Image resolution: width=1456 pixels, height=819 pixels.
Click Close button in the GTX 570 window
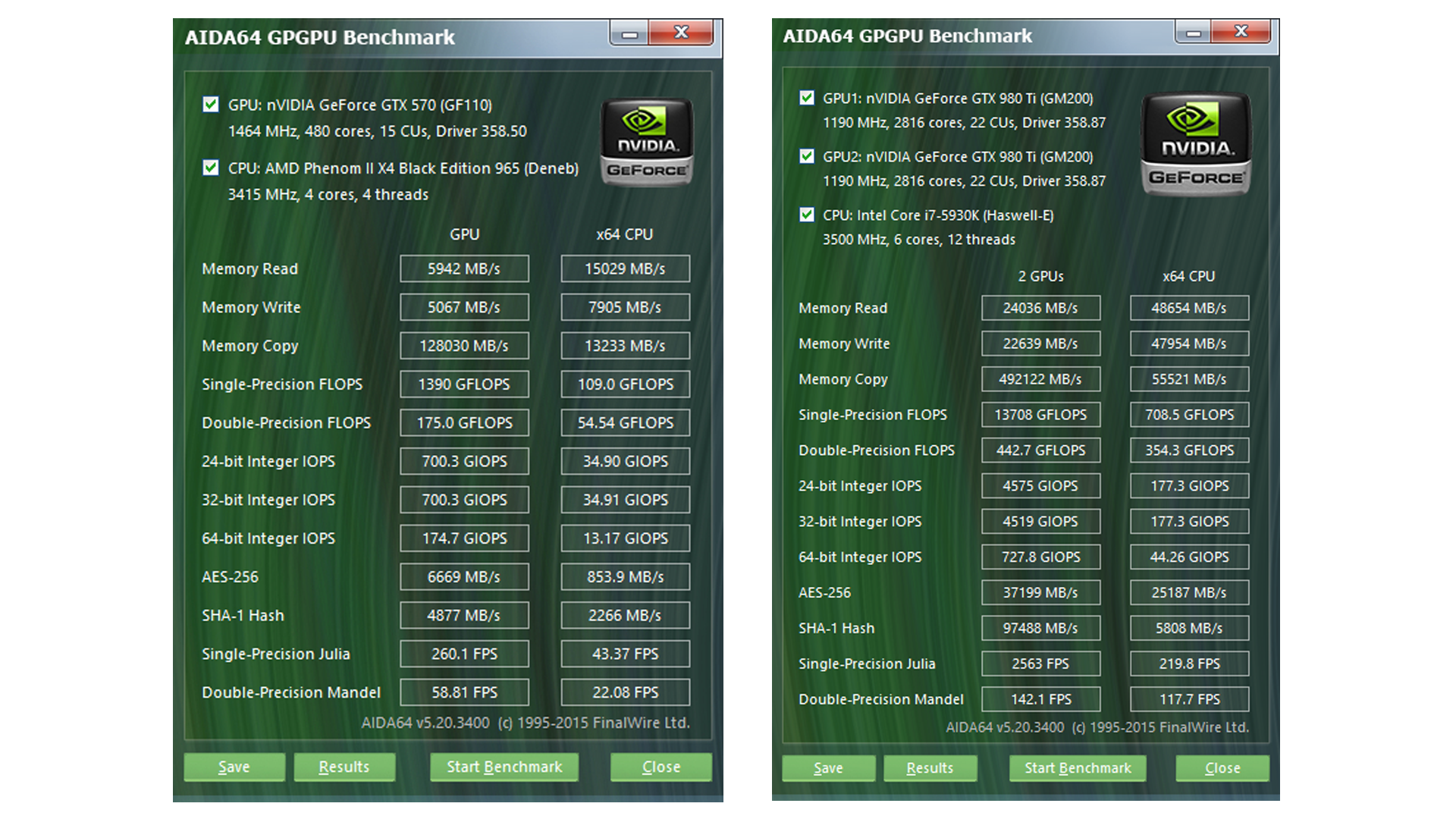pos(661,767)
